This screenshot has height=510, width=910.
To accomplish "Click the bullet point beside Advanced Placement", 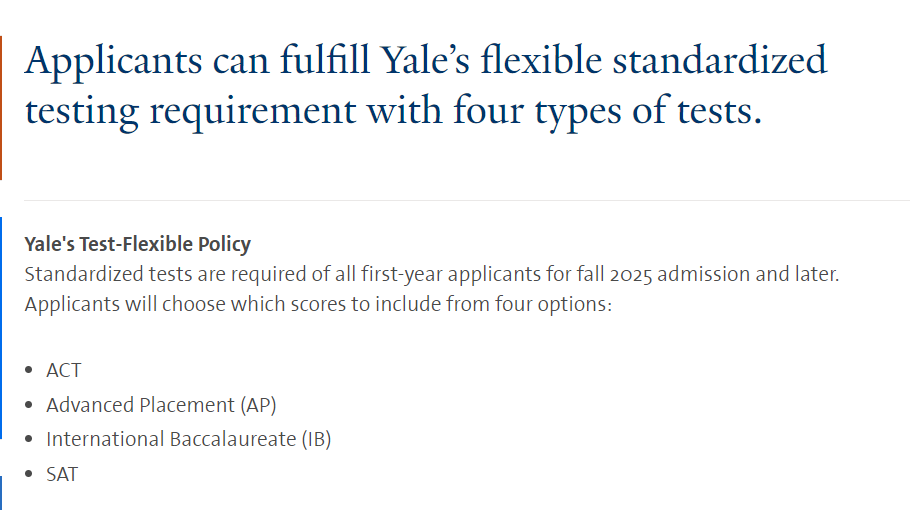I will tap(29, 404).
